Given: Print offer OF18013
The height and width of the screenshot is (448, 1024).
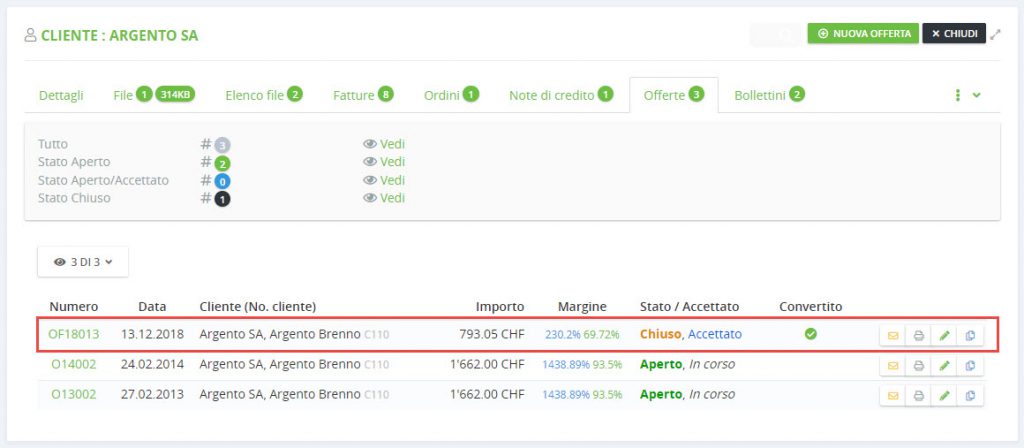Looking at the screenshot, I should coord(918,335).
